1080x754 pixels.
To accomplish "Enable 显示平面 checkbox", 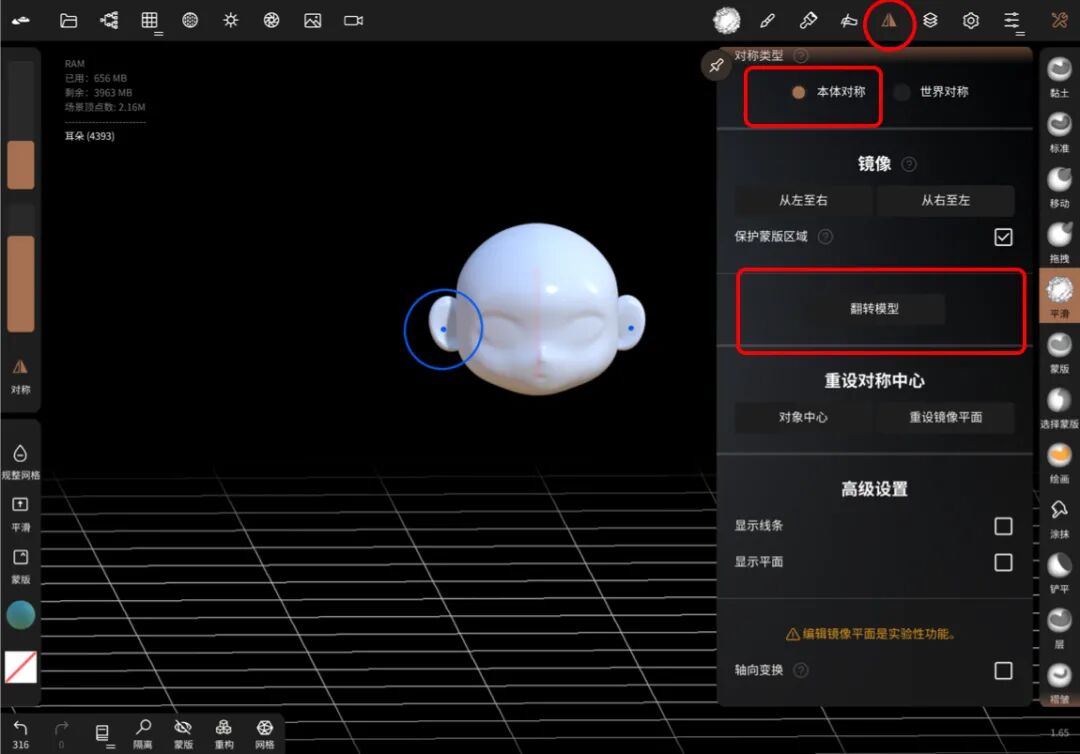I will pos(1004,563).
